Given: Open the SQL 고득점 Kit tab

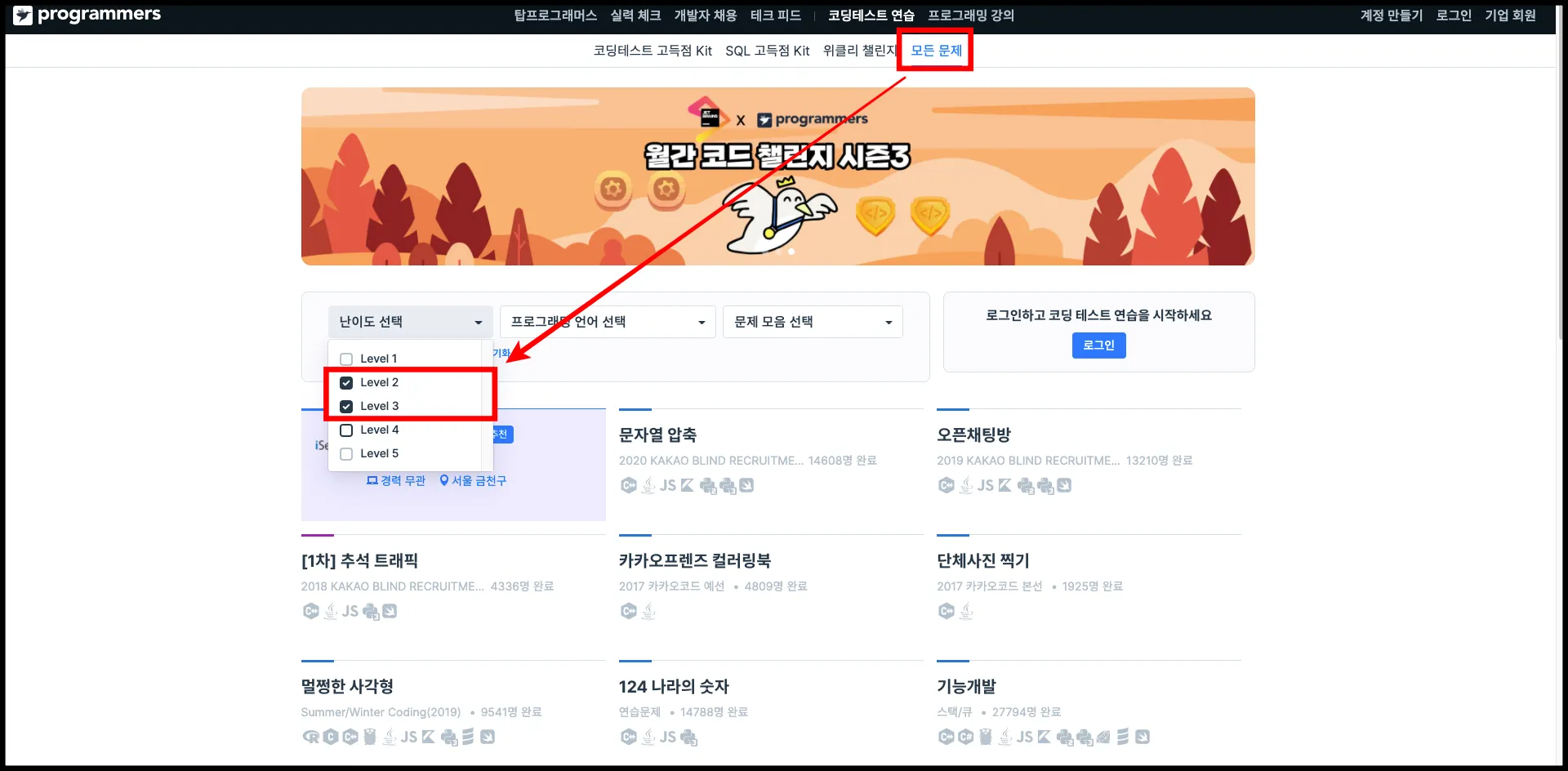Looking at the screenshot, I should pos(768,51).
